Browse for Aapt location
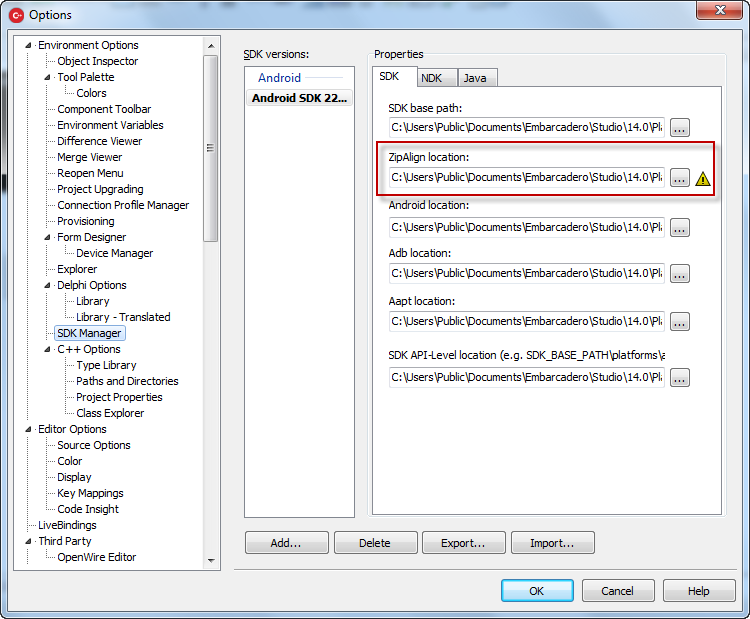 679,321
